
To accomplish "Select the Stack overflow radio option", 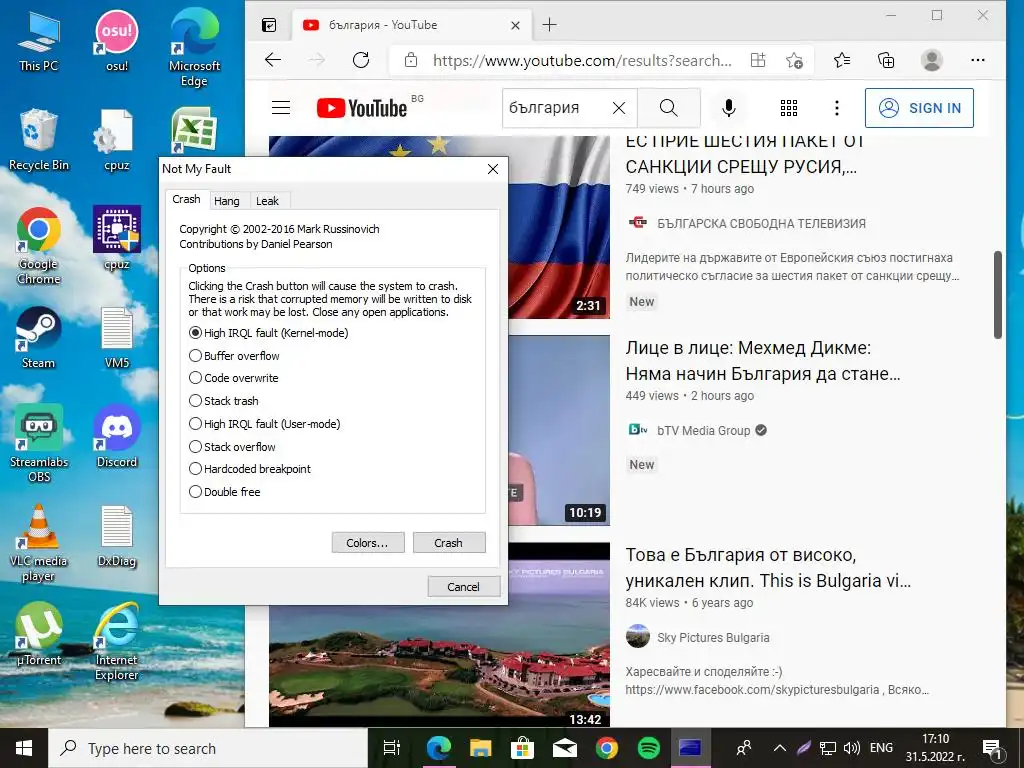I will click(232, 447).
